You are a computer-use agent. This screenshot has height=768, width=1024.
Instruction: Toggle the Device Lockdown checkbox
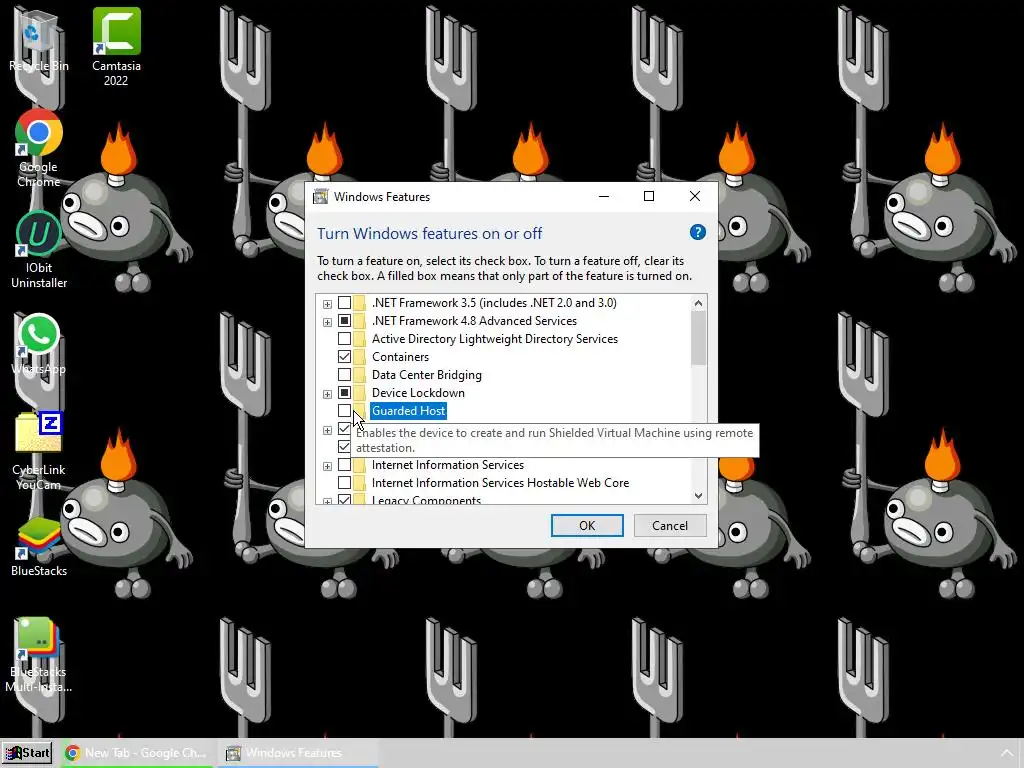344,392
